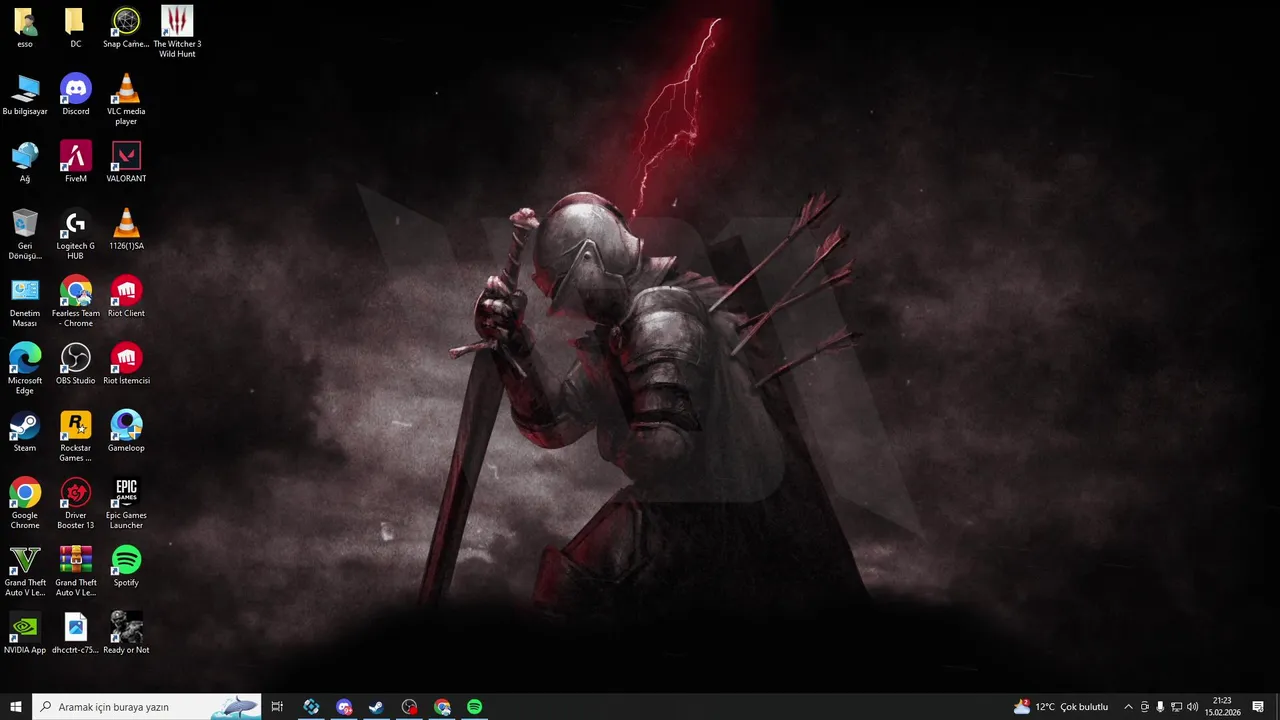The width and height of the screenshot is (1280, 720).
Task: Switch to Steam in the taskbar
Action: click(x=376, y=707)
